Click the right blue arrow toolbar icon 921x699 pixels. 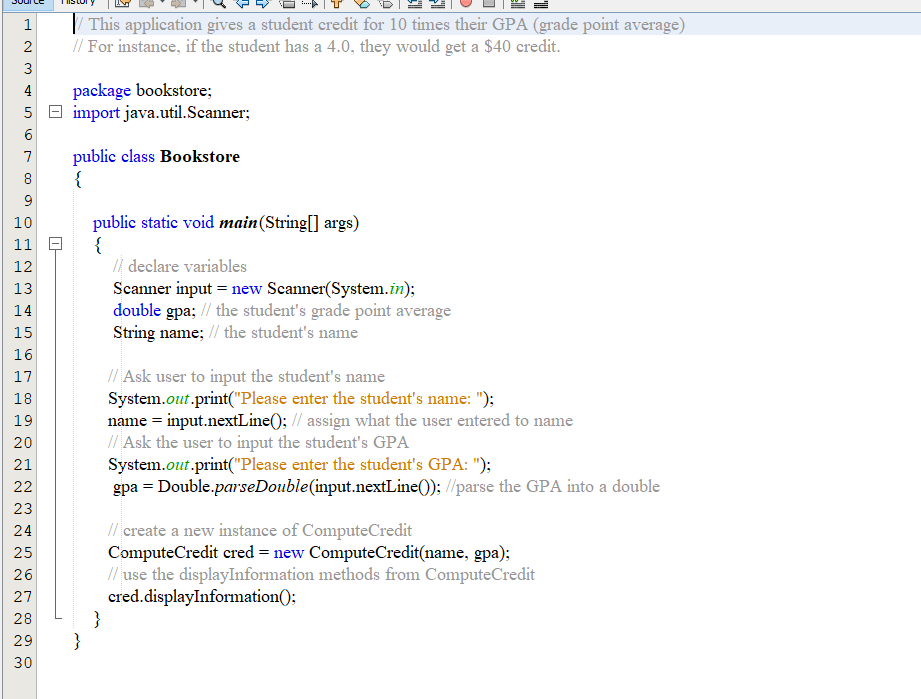[263, 4]
